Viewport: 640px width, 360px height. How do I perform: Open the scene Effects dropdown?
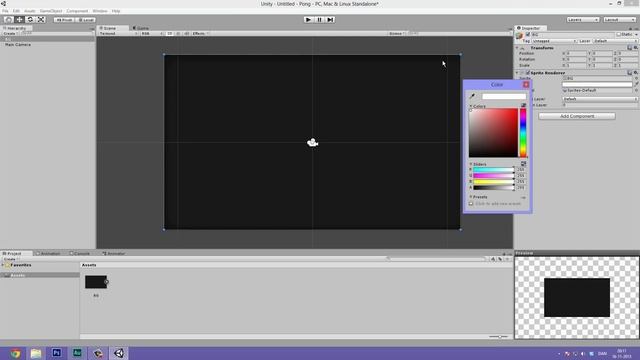pos(201,33)
